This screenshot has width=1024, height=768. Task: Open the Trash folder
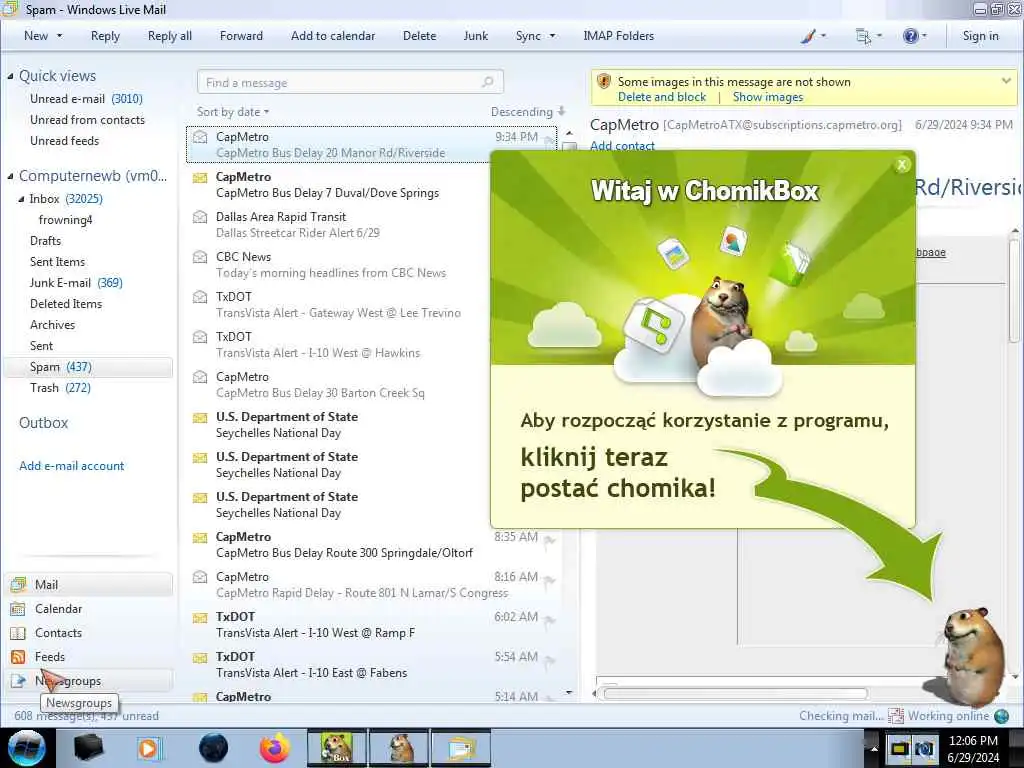60,388
